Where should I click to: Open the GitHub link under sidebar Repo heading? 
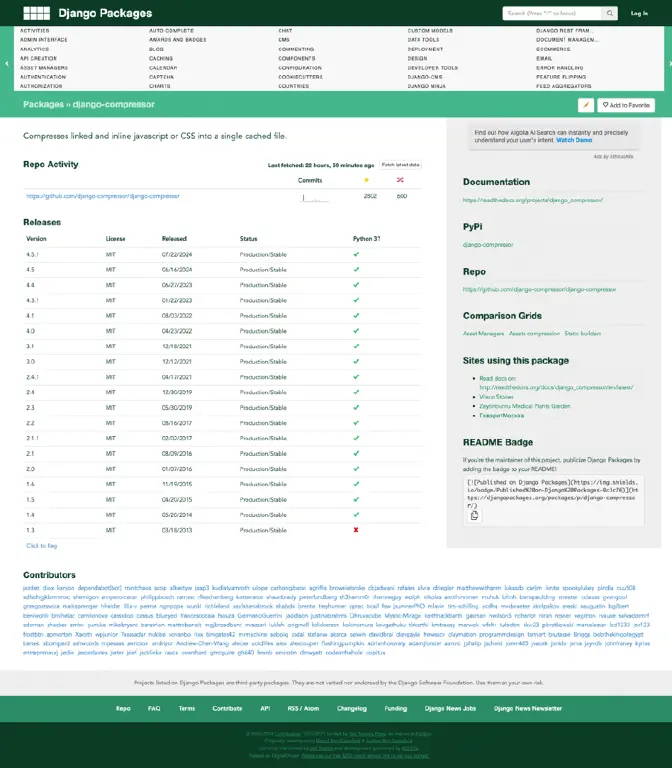coord(539,289)
